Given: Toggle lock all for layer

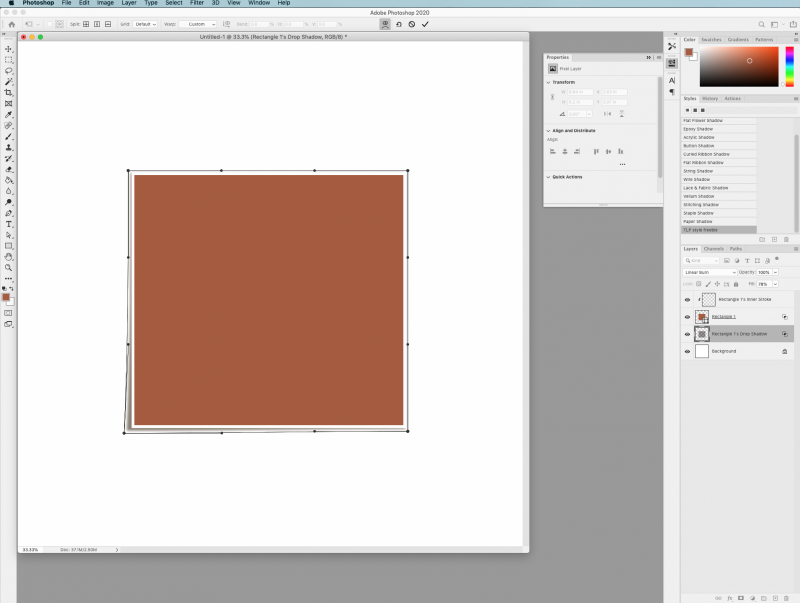Looking at the screenshot, I should (x=736, y=284).
